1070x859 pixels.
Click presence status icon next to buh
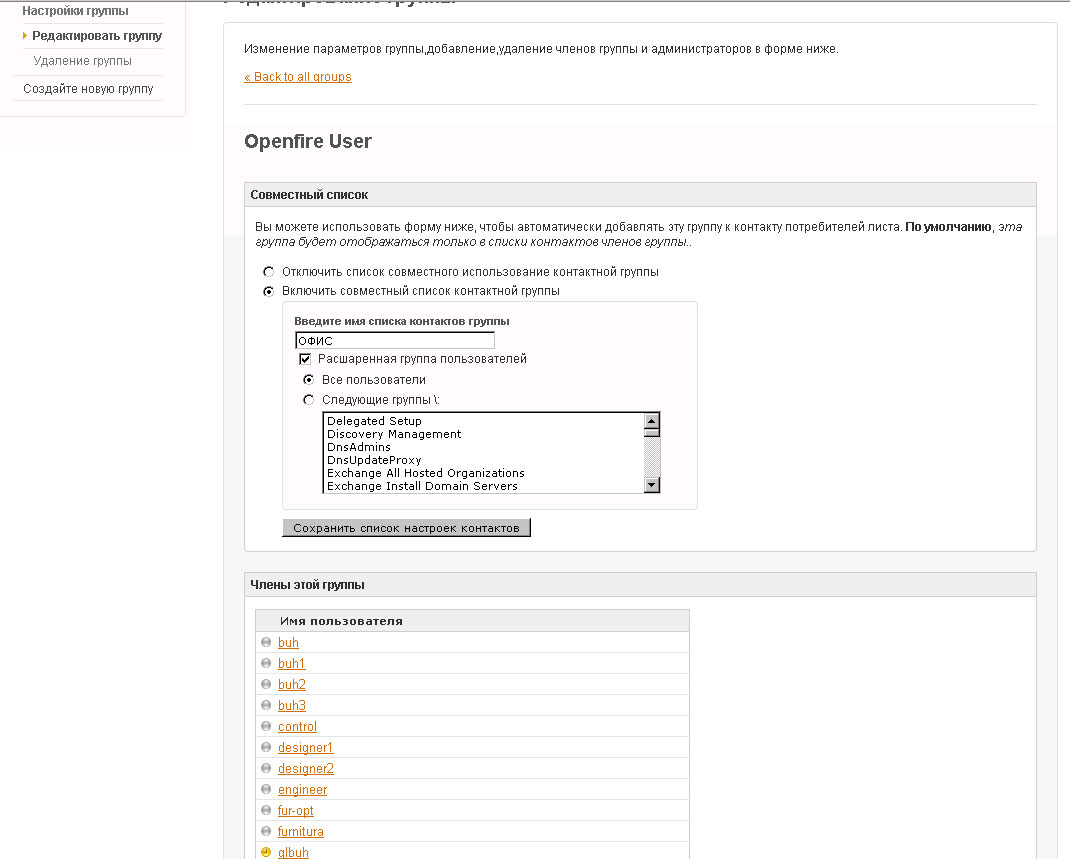click(x=266, y=642)
